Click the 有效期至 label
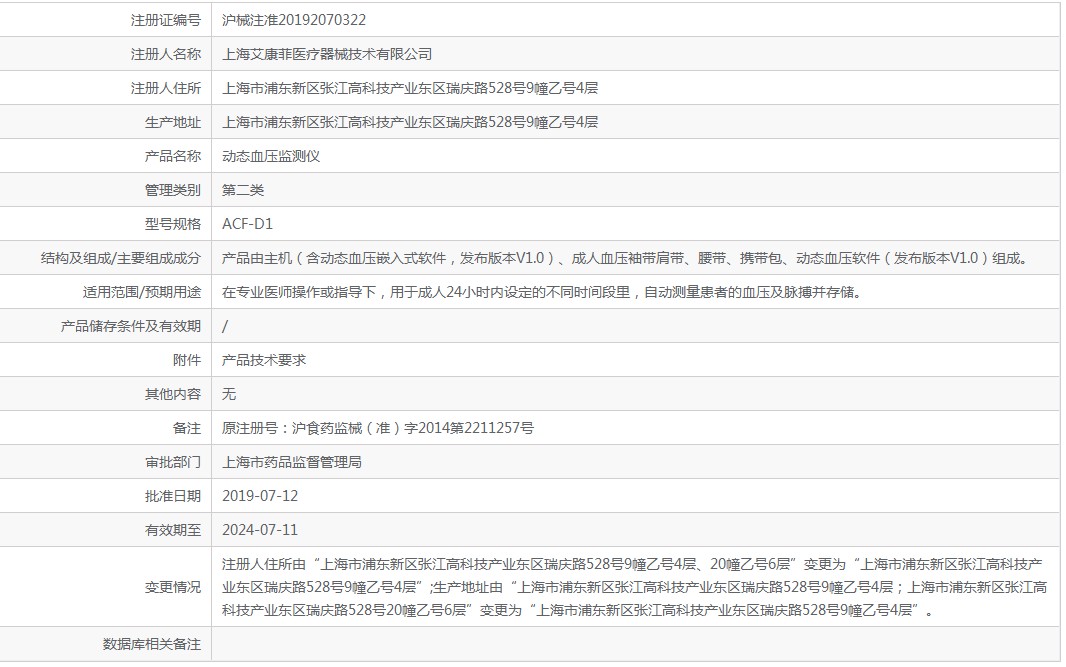The image size is (1066, 667). (x=173, y=530)
